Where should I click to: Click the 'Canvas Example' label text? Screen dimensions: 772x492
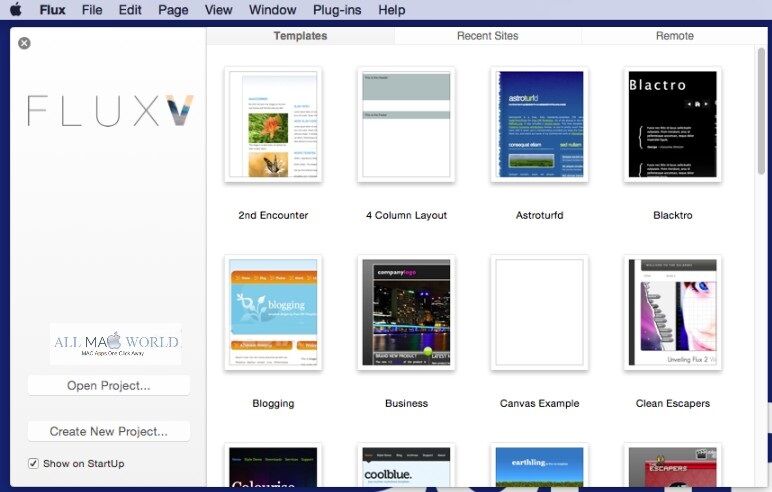[540, 403]
